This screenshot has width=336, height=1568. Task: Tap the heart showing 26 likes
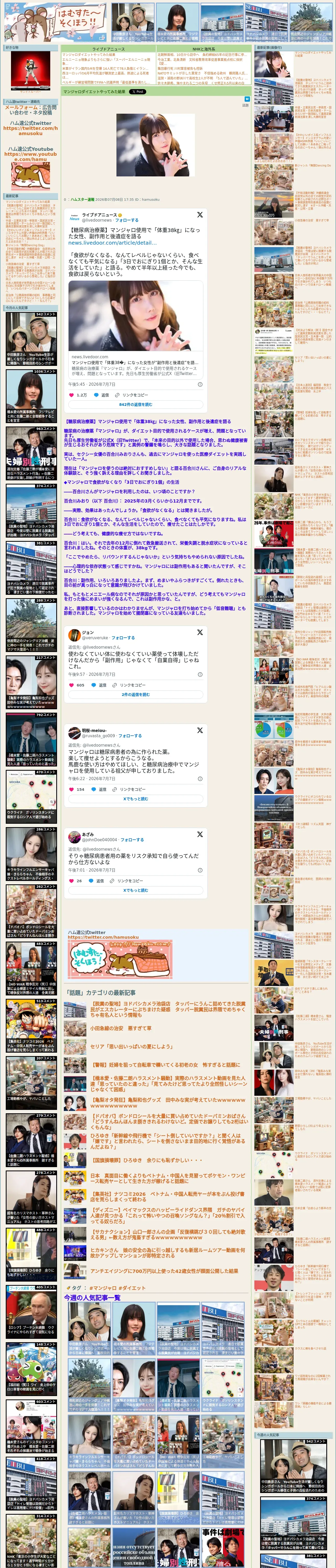pos(71,881)
